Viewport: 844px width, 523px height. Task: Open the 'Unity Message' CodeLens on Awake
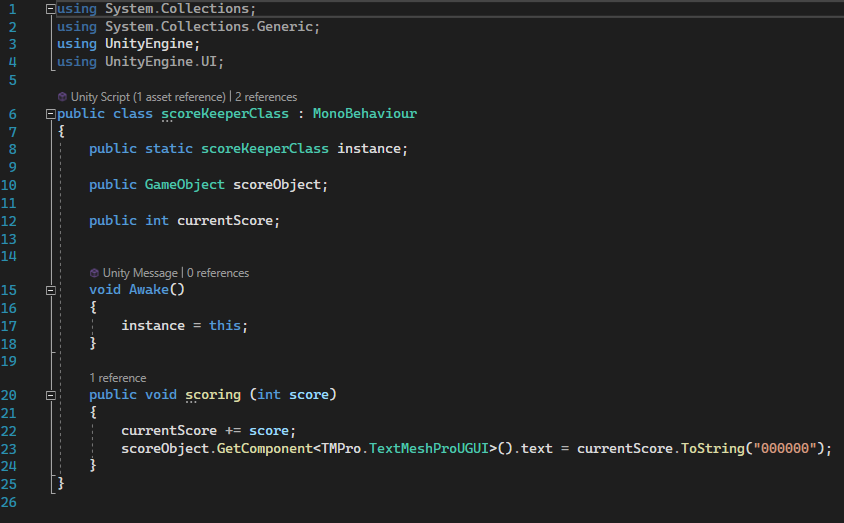pos(140,273)
